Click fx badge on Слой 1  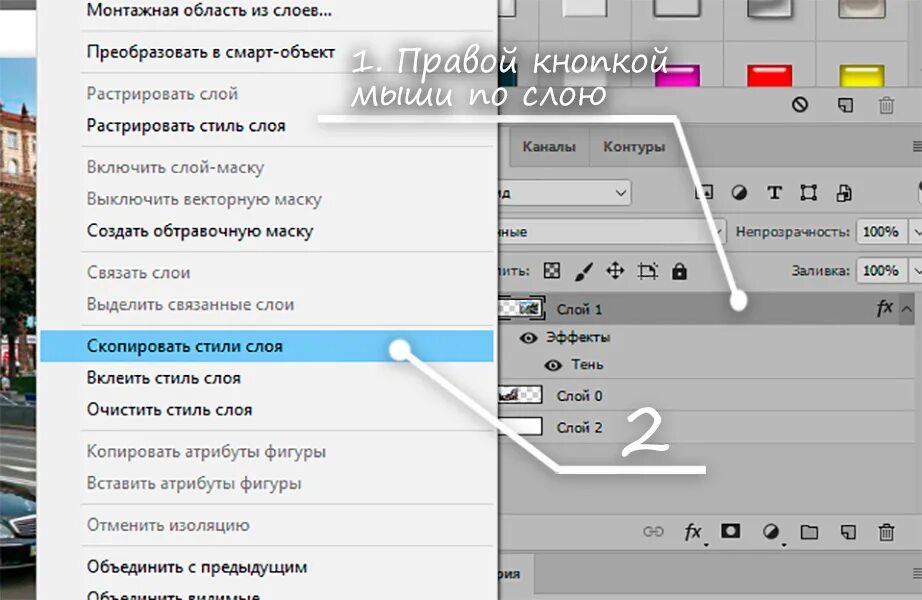pos(884,308)
